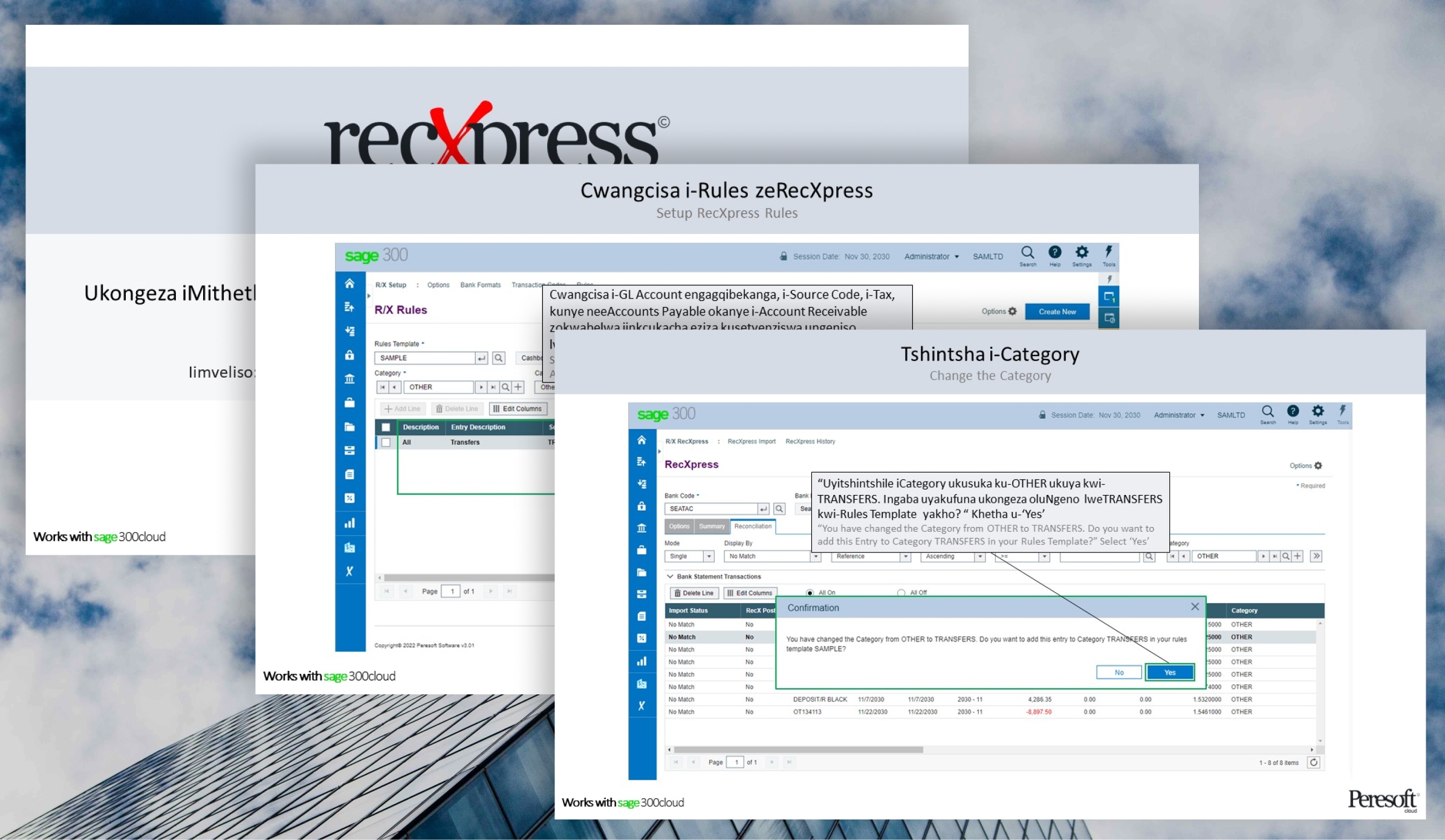The width and height of the screenshot is (1445, 840).
Task: Click folders icon in RecXpress window sidebar
Action: tap(641, 572)
